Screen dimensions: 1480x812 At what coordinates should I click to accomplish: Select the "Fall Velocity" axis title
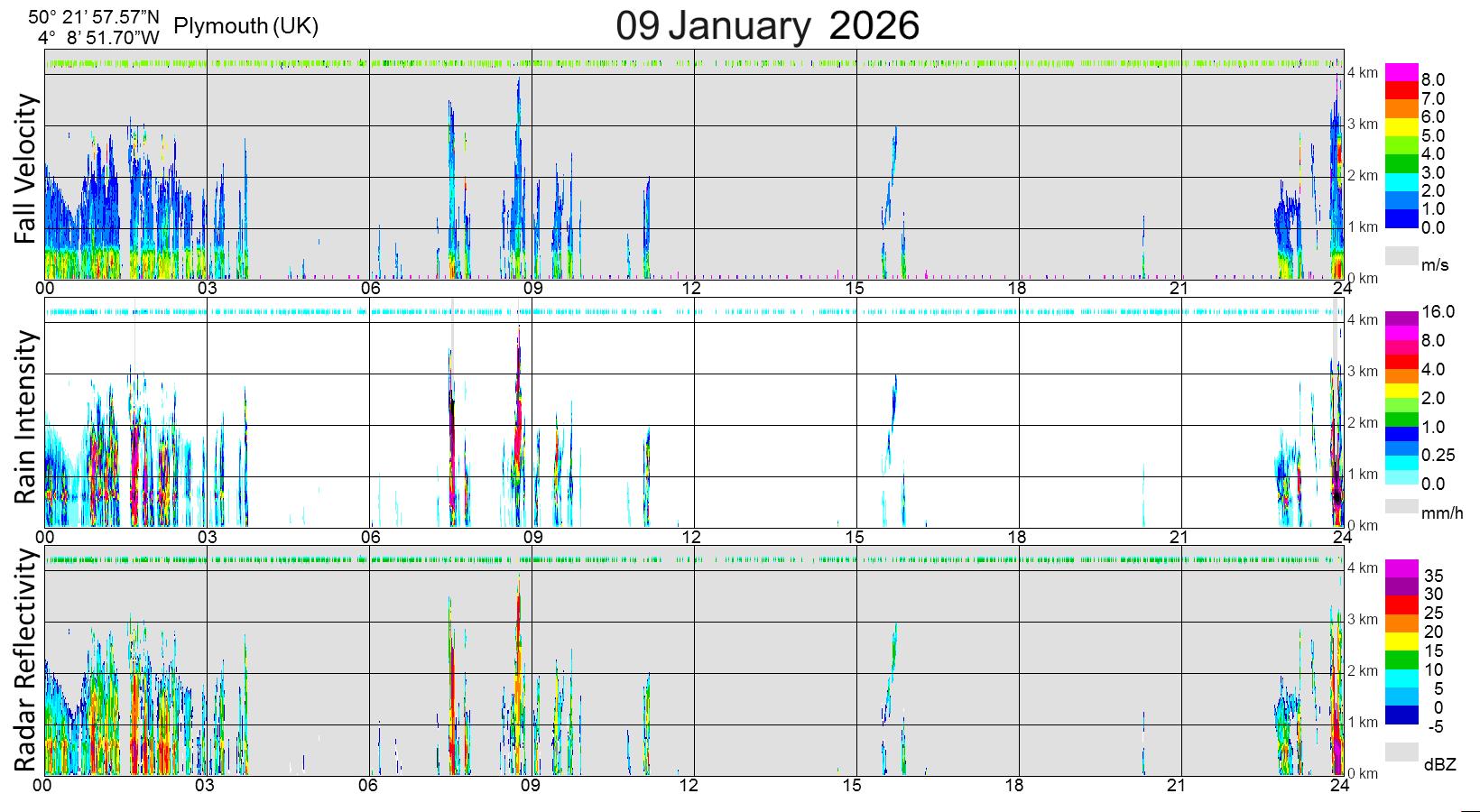pyautogui.click(x=26, y=169)
